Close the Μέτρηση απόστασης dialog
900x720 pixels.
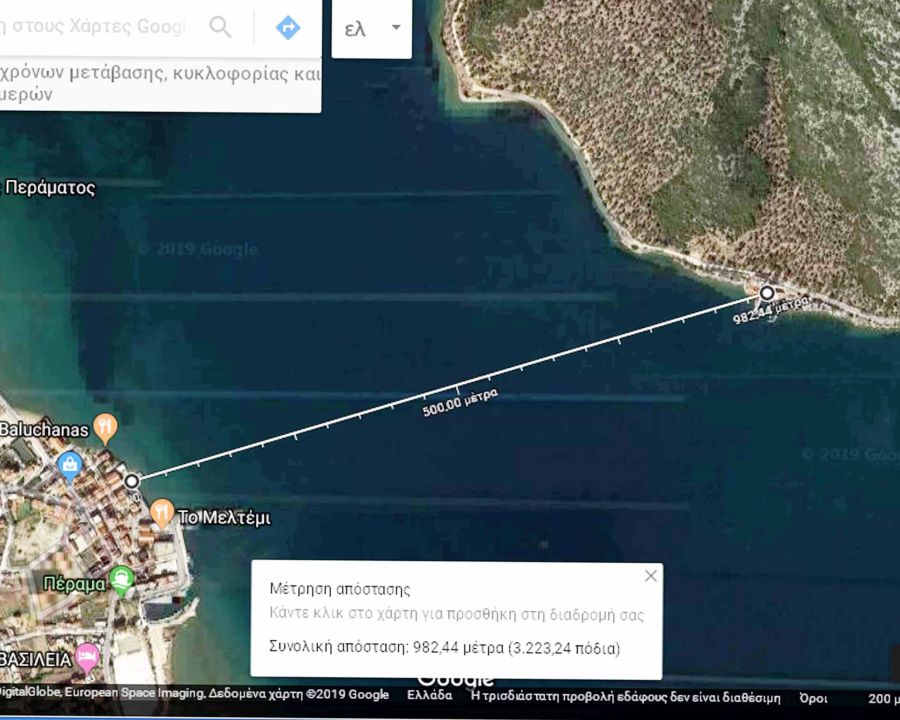(x=651, y=576)
